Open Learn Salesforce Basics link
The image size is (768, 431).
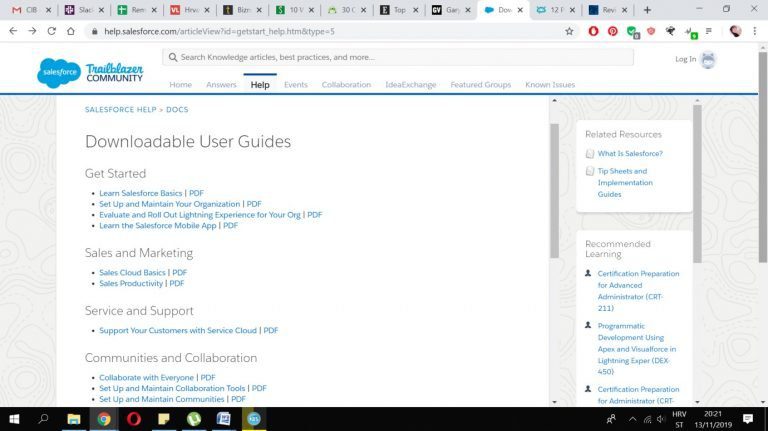coord(141,193)
